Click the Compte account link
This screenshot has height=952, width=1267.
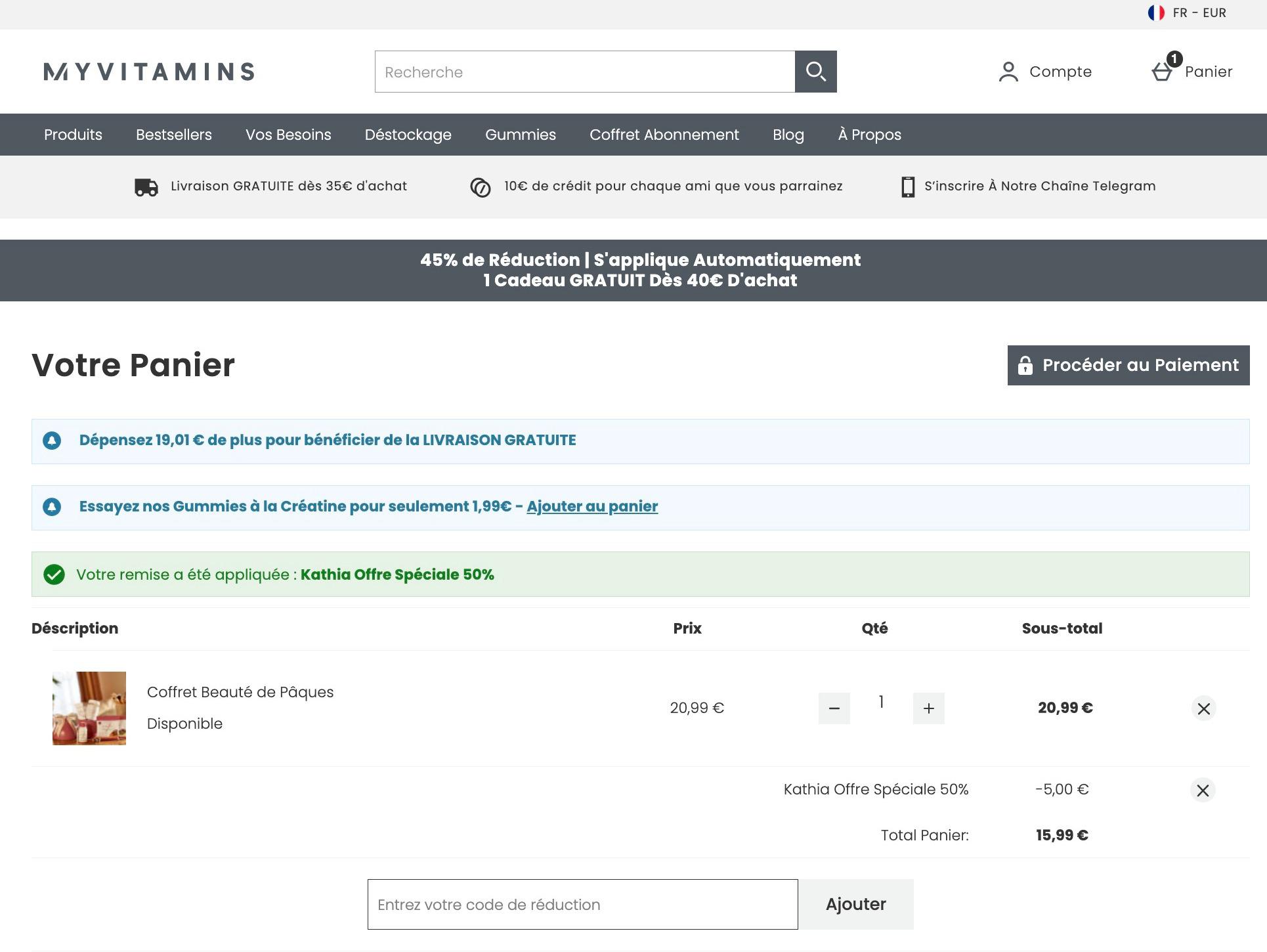[1060, 72]
